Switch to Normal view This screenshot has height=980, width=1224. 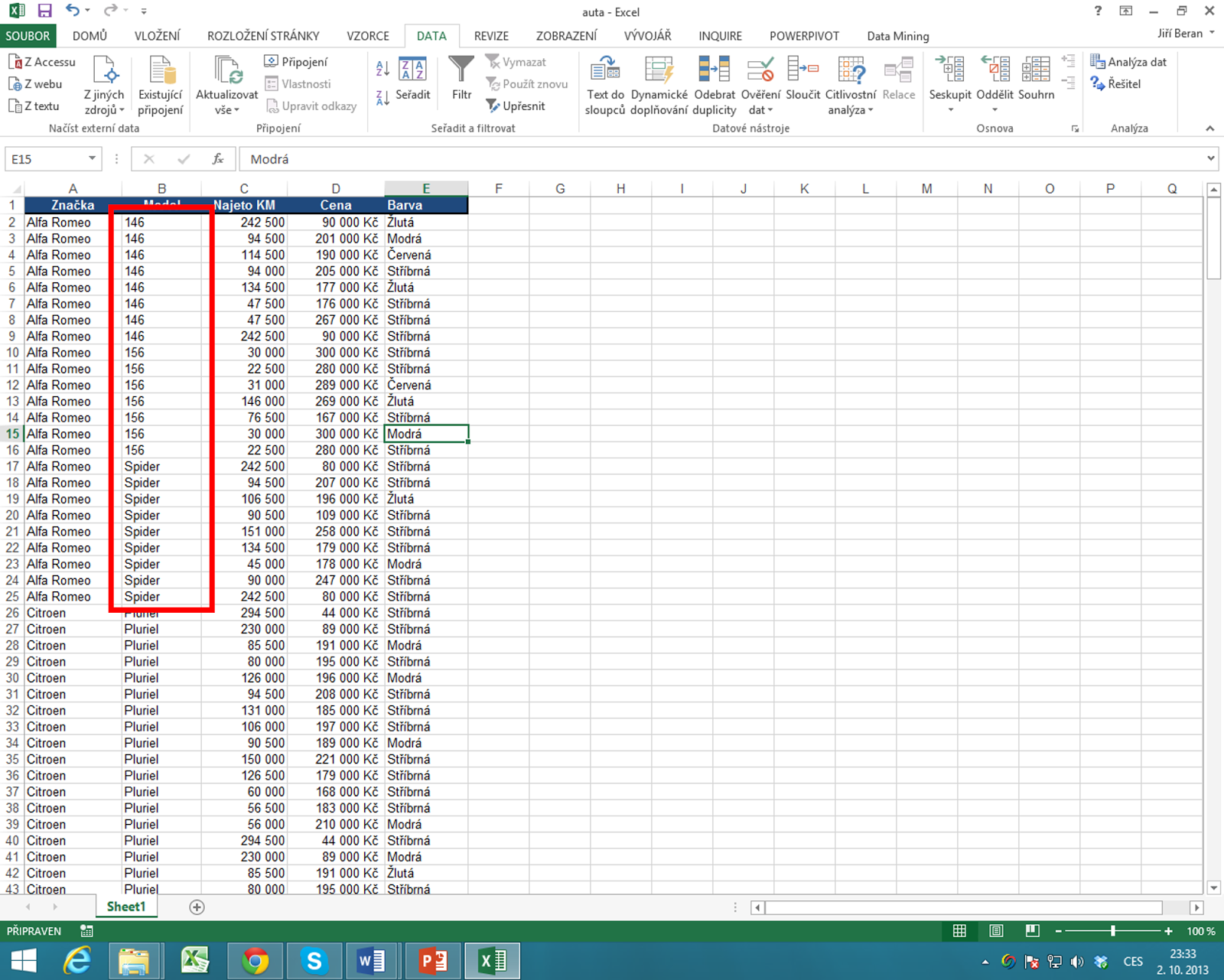click(x=959, y=931)
